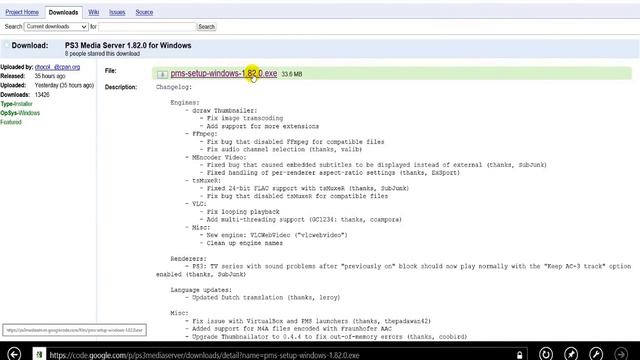Open the Issues tab

point(117,12)
